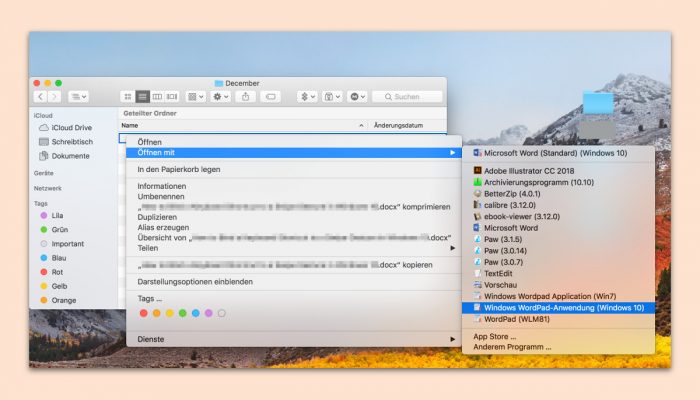Choose Öffnen in context menu
This screenshot has height=400, width=700.
tap(294, 142)
